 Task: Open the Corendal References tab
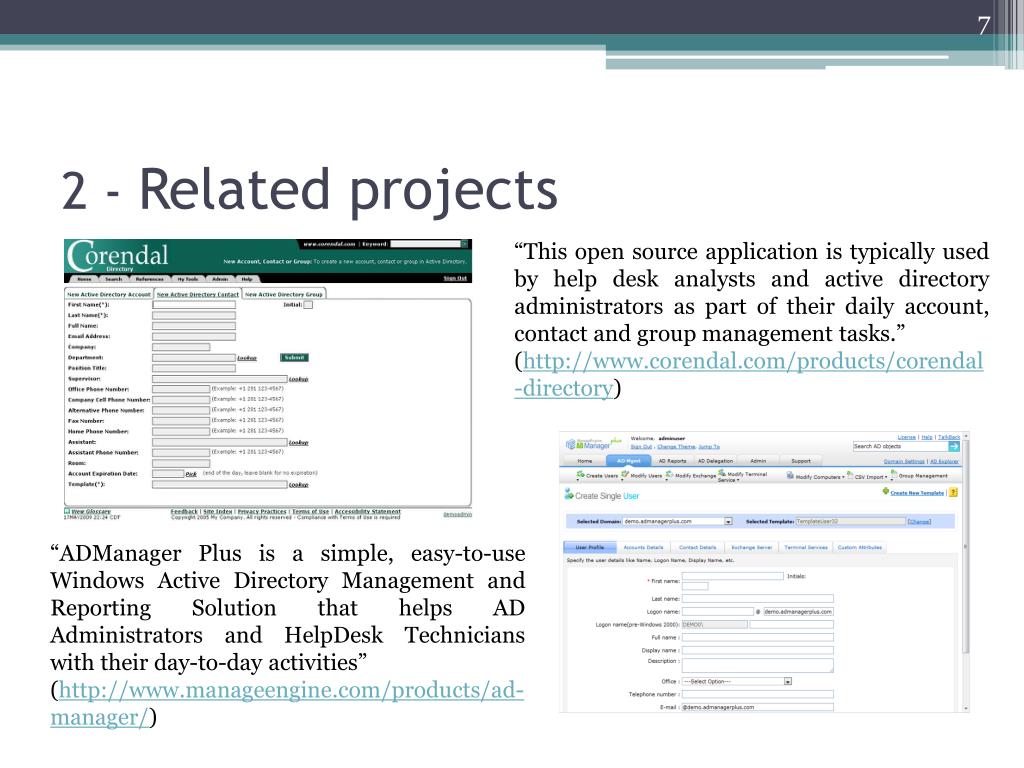tap(150, 279)
